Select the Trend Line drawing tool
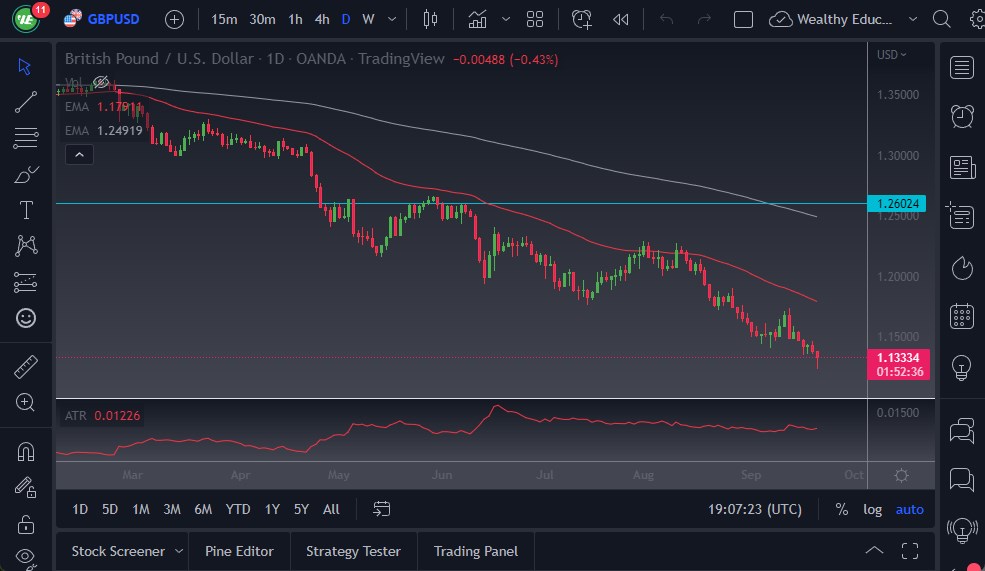The width and height of the screenshot is (985, 571). [26, 101]
